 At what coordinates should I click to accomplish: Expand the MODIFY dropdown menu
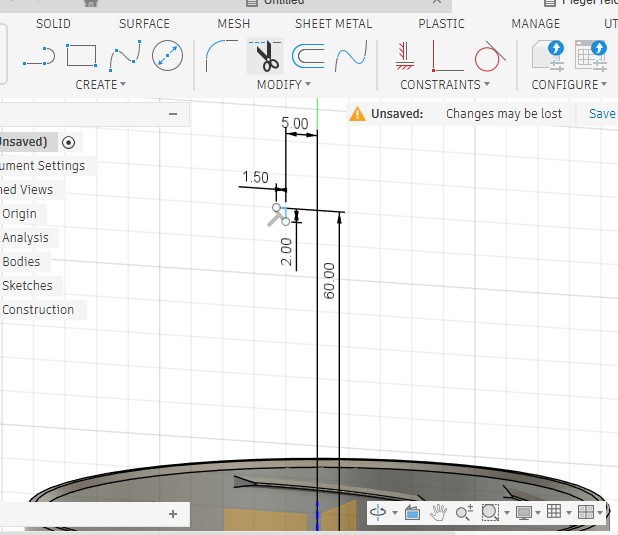pyautogui.click(x=284, y=85)
